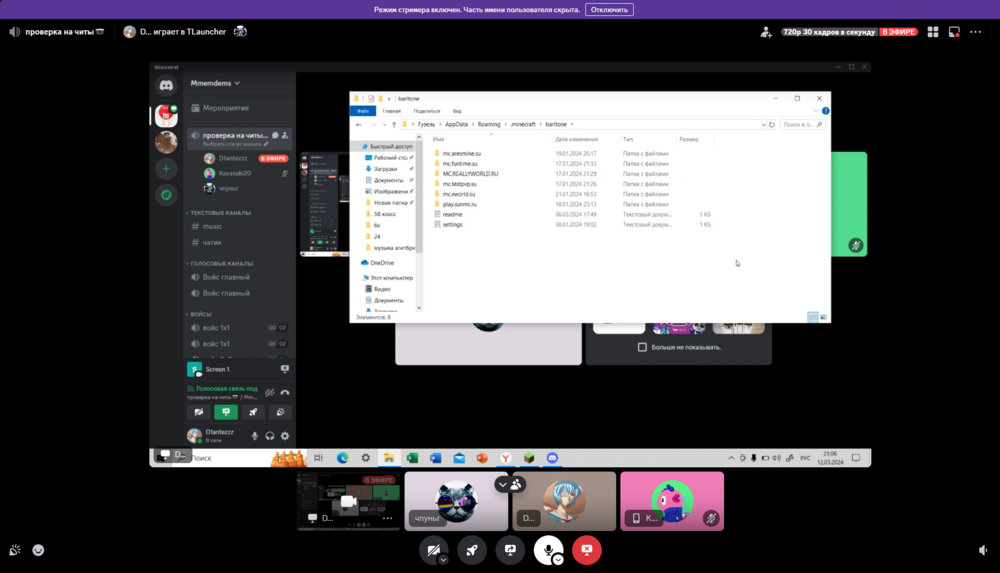The height and width of the screenshot is (573, 1000).
Task: Go back with Explorer back arrow
Action: point(358,124)
